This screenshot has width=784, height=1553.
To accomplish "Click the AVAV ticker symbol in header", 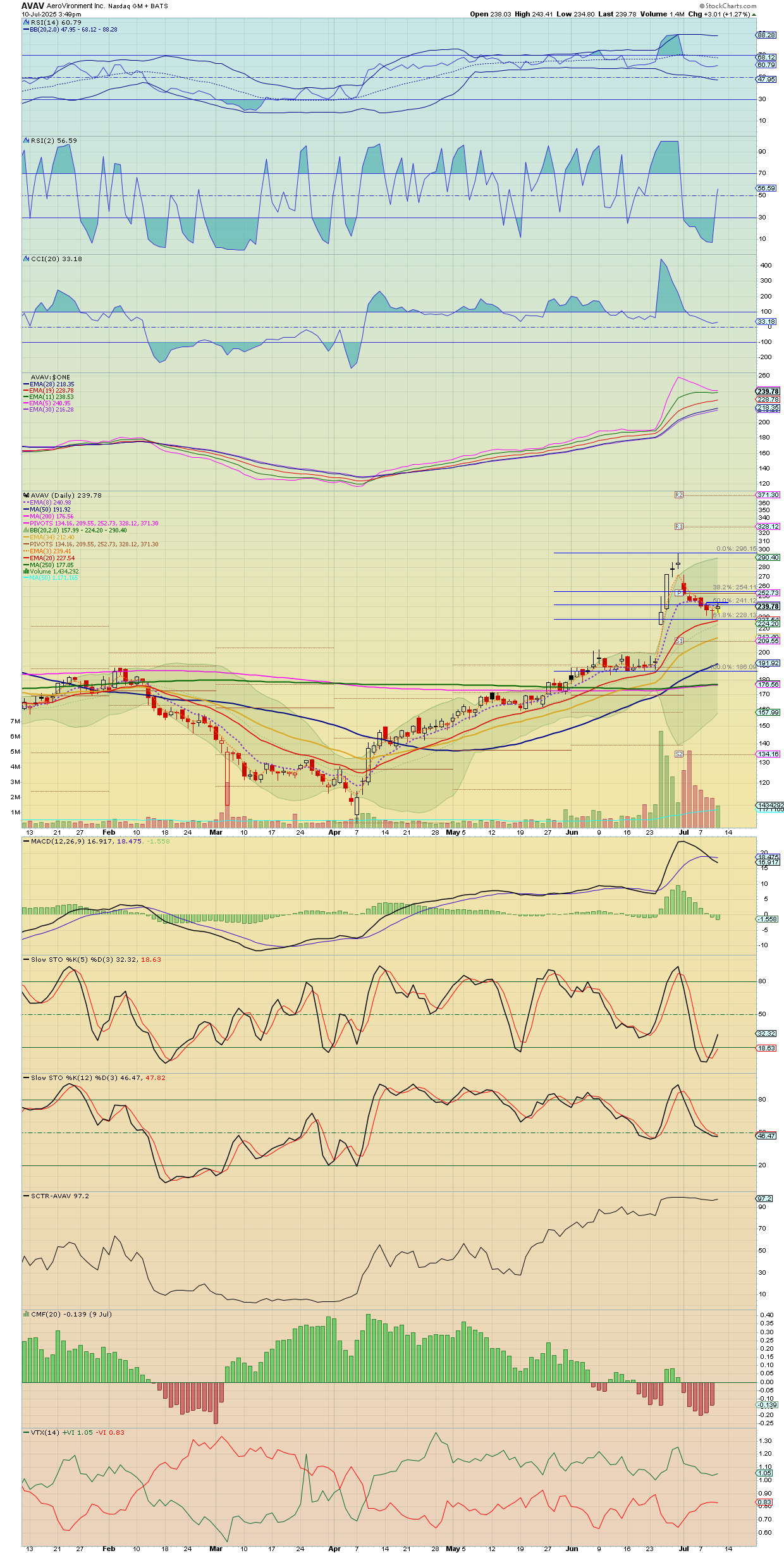I will [x=33, y=6].
